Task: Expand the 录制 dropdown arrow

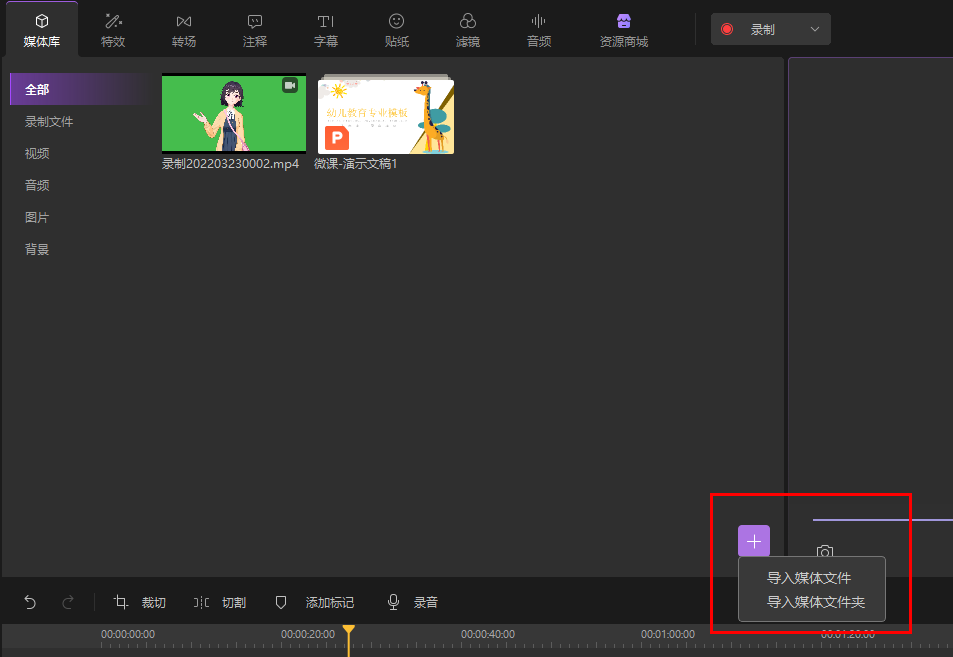Action: click(815, 30)
